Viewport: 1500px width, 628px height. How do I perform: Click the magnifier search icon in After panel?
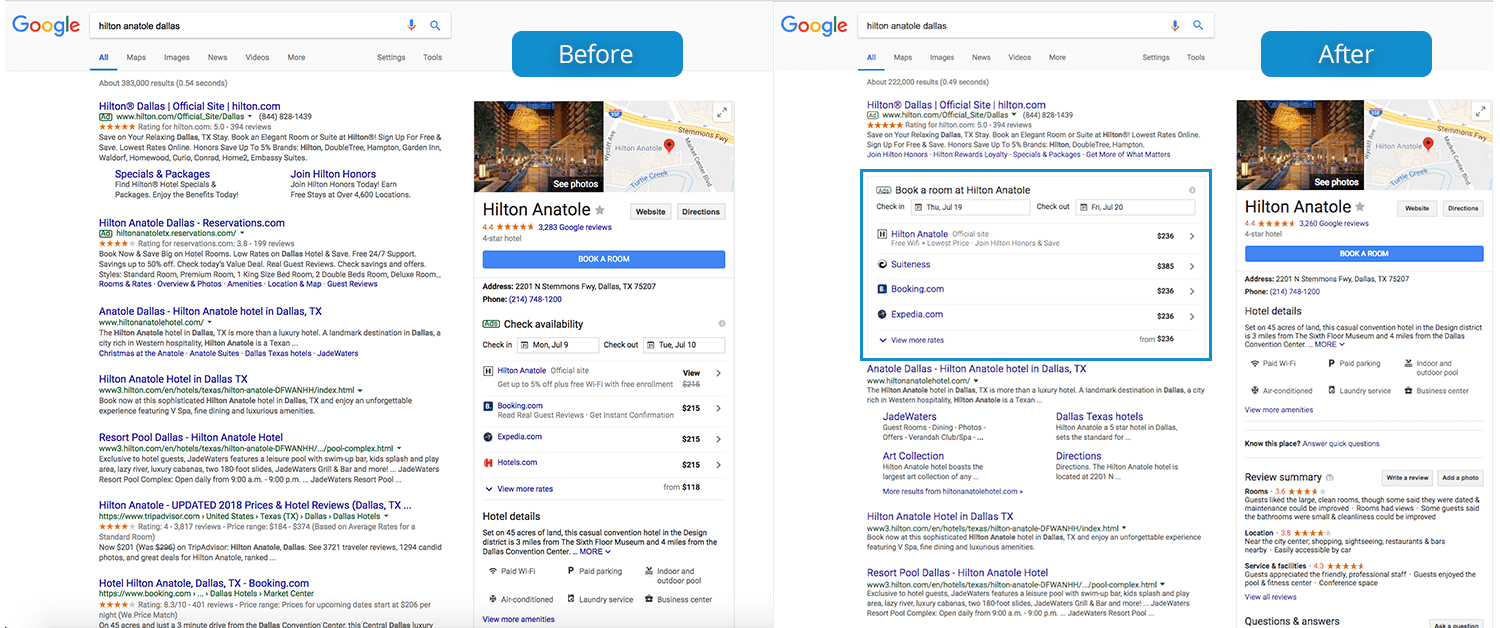[1198, 25]
